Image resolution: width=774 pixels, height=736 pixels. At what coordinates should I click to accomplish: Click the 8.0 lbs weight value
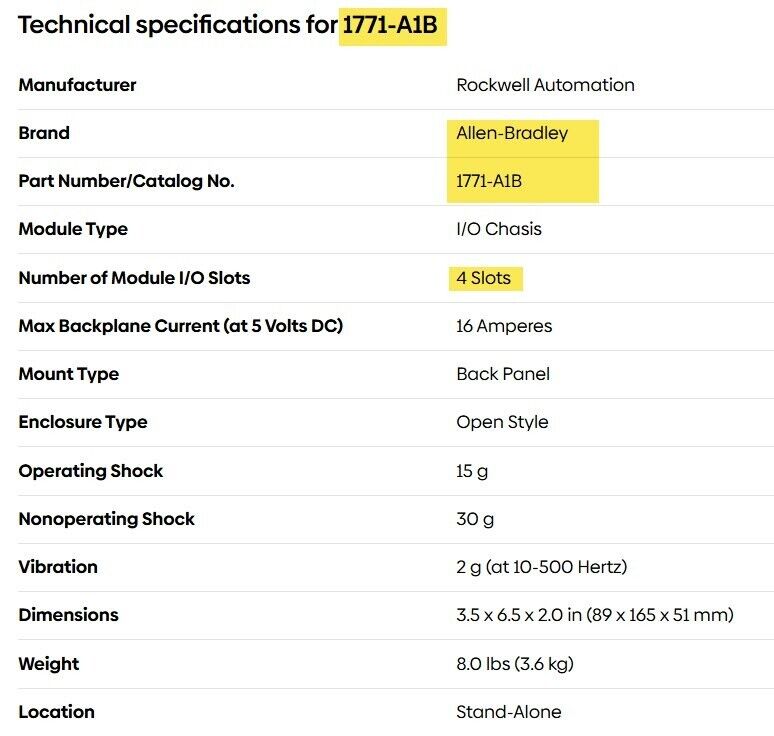tap(515, 664)
